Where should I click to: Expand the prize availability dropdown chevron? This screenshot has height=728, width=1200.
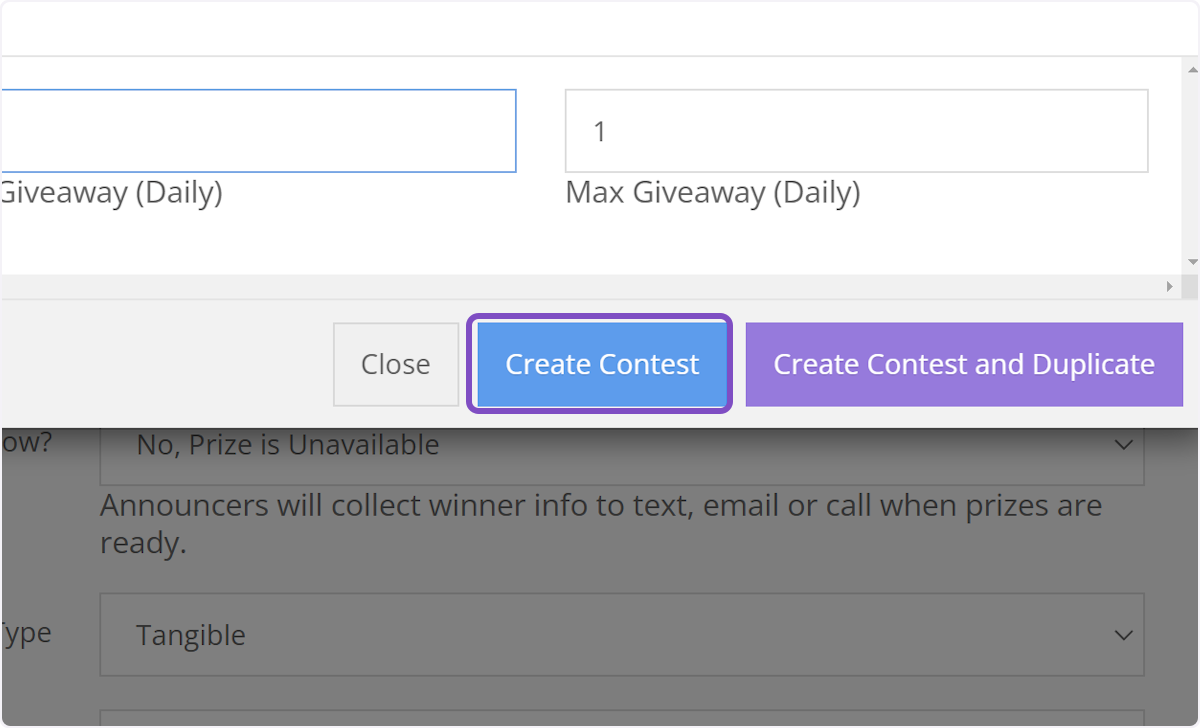(1122, 444)
